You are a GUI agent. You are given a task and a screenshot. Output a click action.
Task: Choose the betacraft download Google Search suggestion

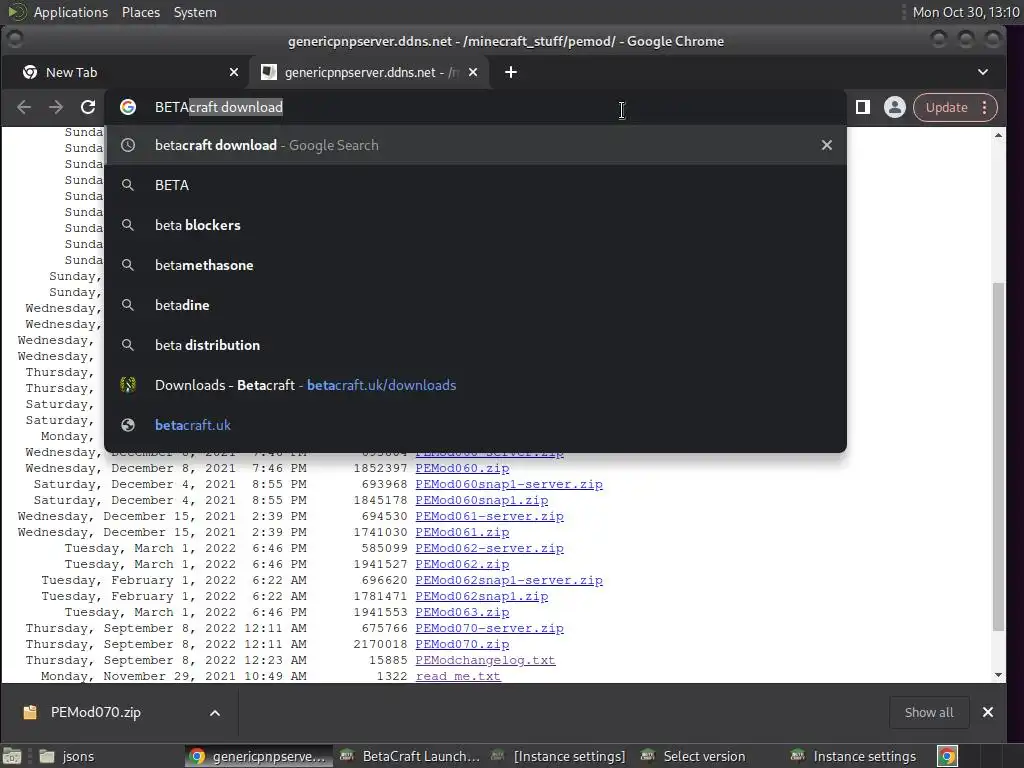475,145
